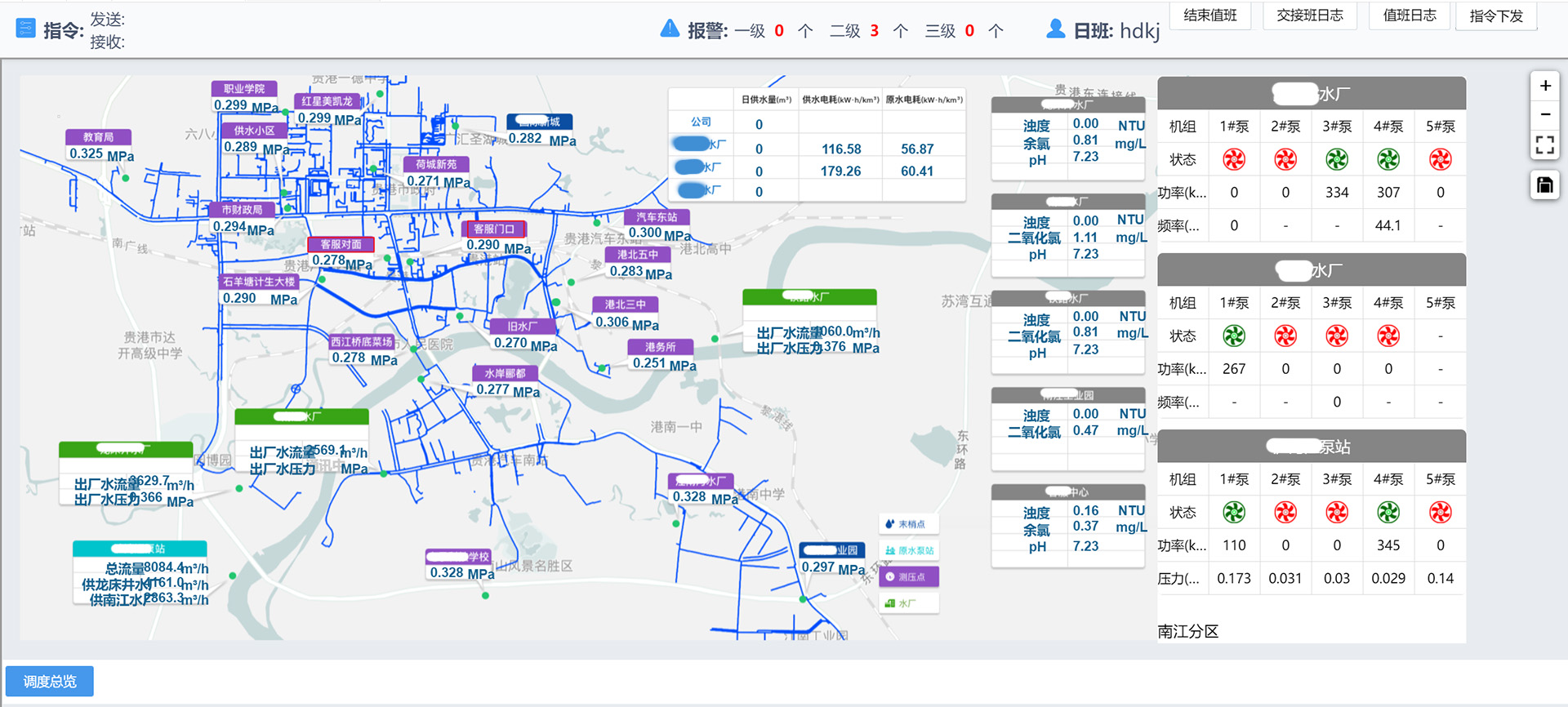This screenshot has width=1568, height=707.
Task: Zoom in the map with plus button
Action: coord(1544,86)
